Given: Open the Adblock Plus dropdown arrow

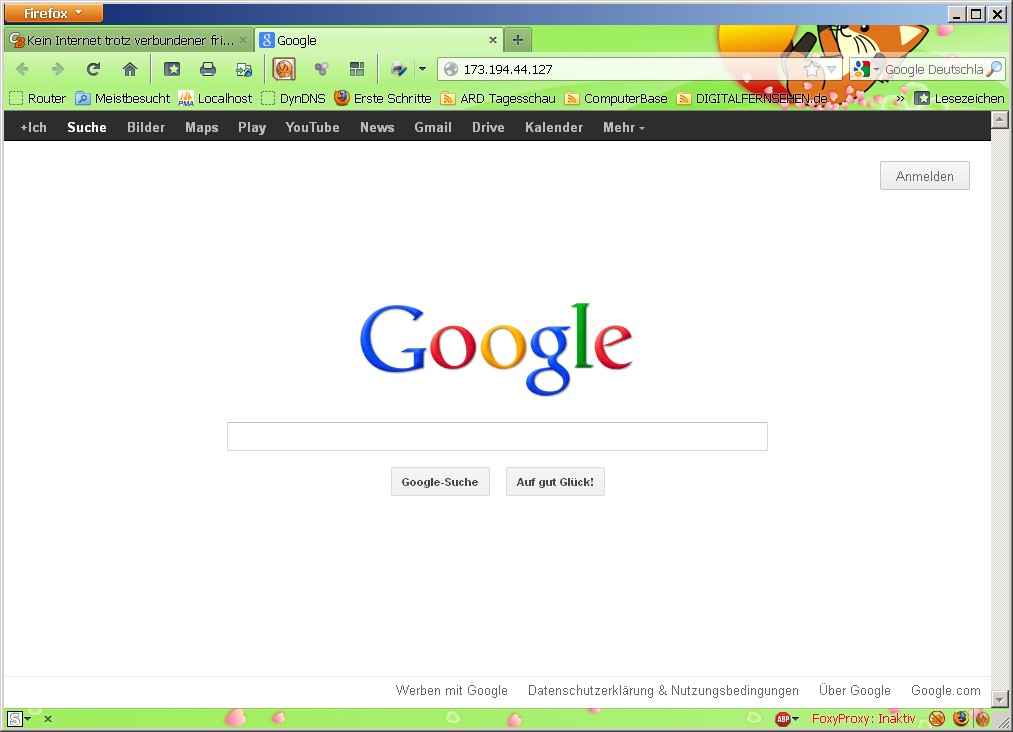Looking at the screenshot, I should pyautogui.click(x=795, y=718).
